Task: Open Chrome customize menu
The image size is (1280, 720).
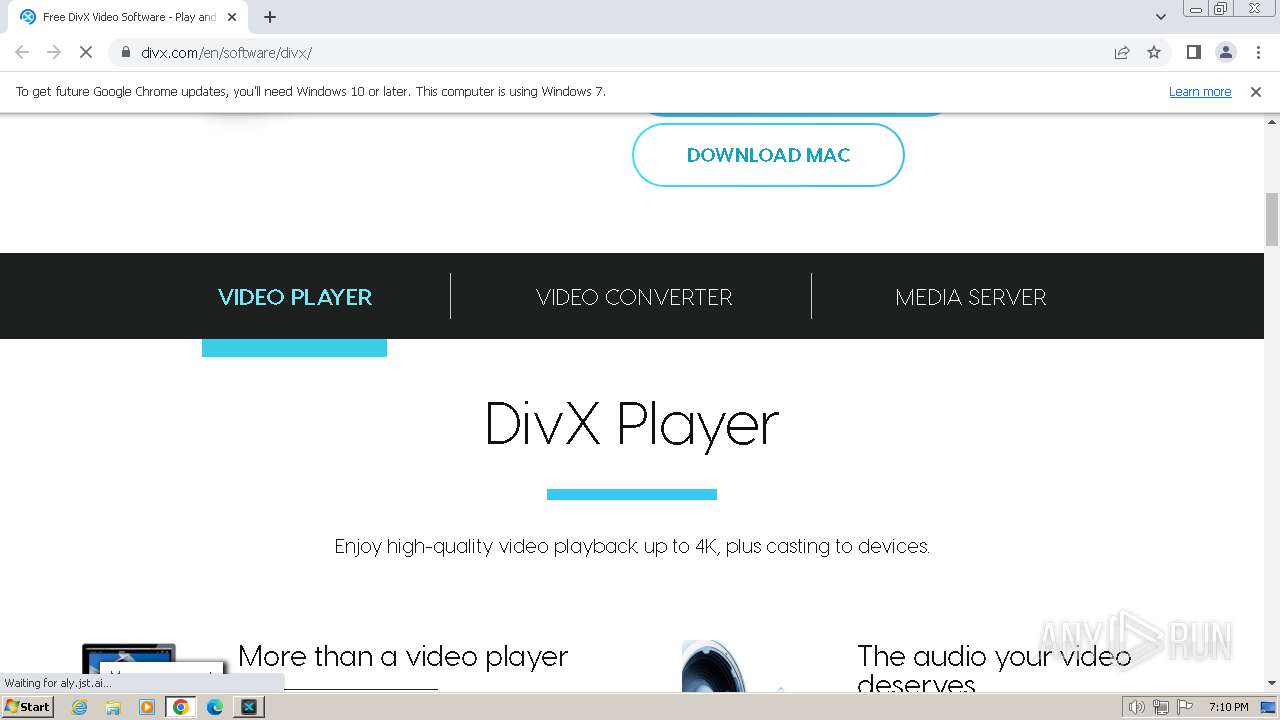Action: point(1257,52)
